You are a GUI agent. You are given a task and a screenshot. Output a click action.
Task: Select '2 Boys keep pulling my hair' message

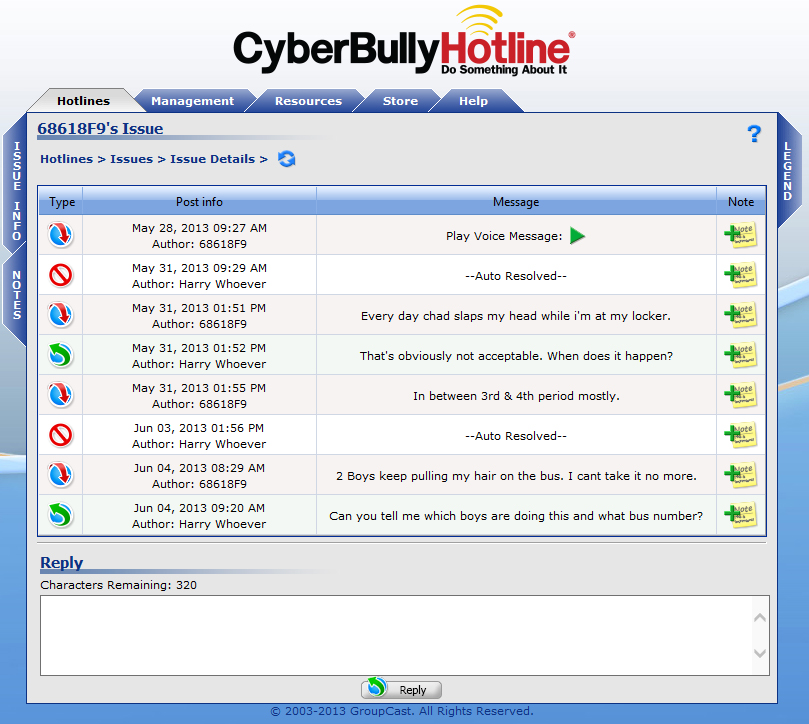tap(516, 476)
